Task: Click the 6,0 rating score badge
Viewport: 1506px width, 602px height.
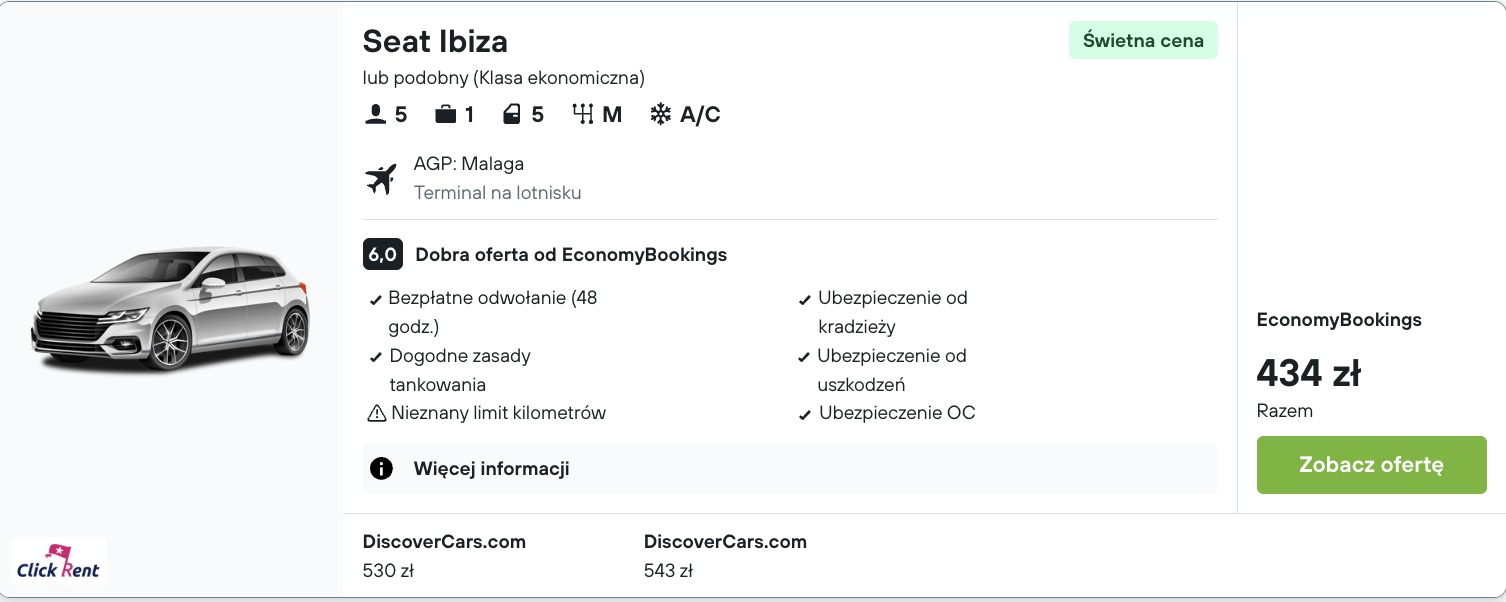Action: 383,255
